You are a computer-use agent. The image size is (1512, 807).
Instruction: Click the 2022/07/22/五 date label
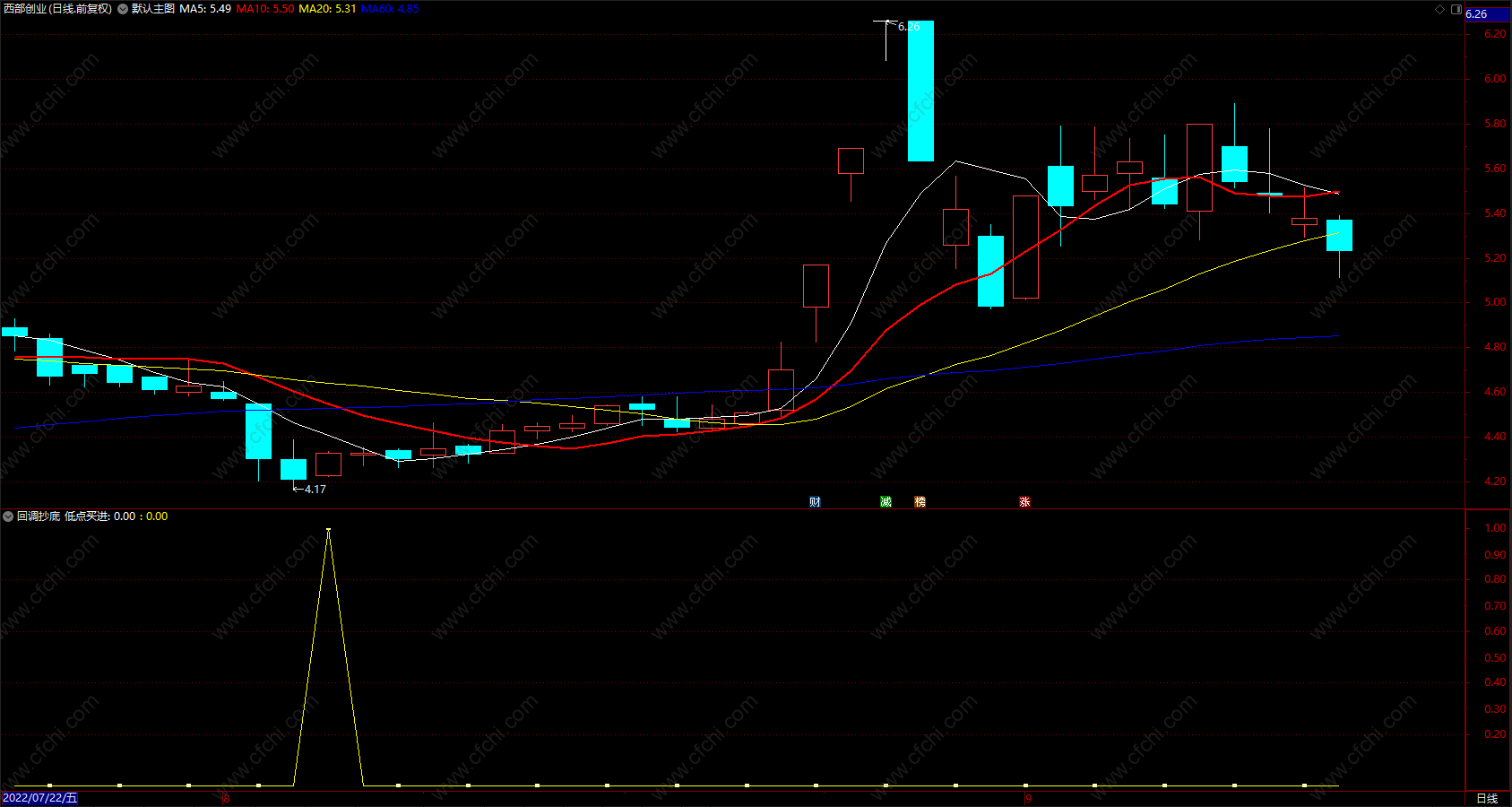click(39, 798)
